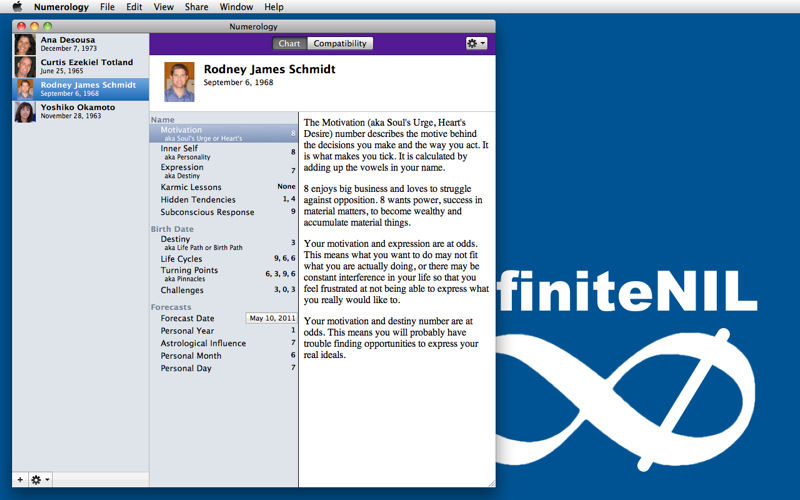This screenshot has height=500, width=800.
Task: Open the Window menu
Action: [x=236, y=7]
